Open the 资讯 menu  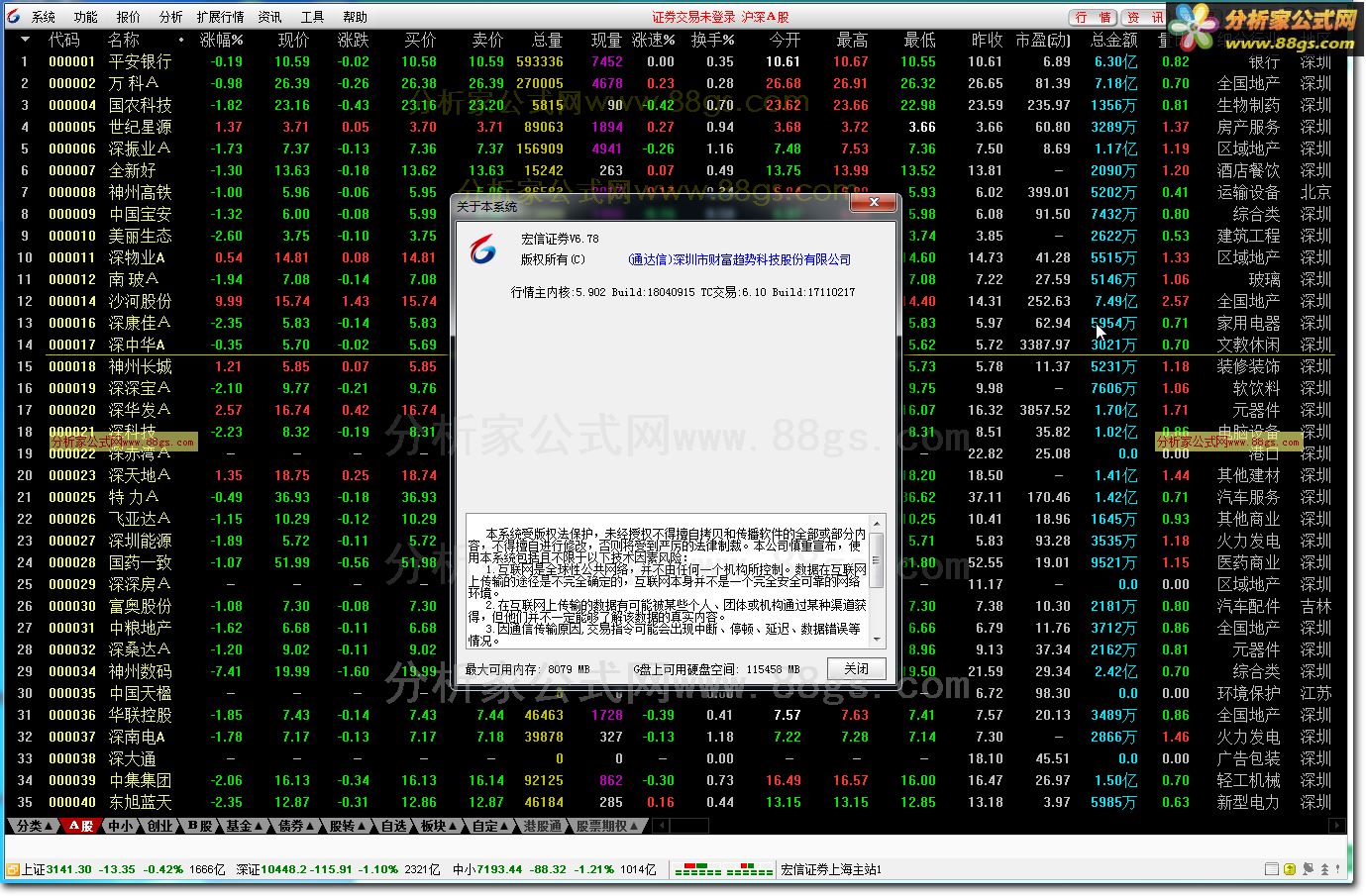pos(269,17)
